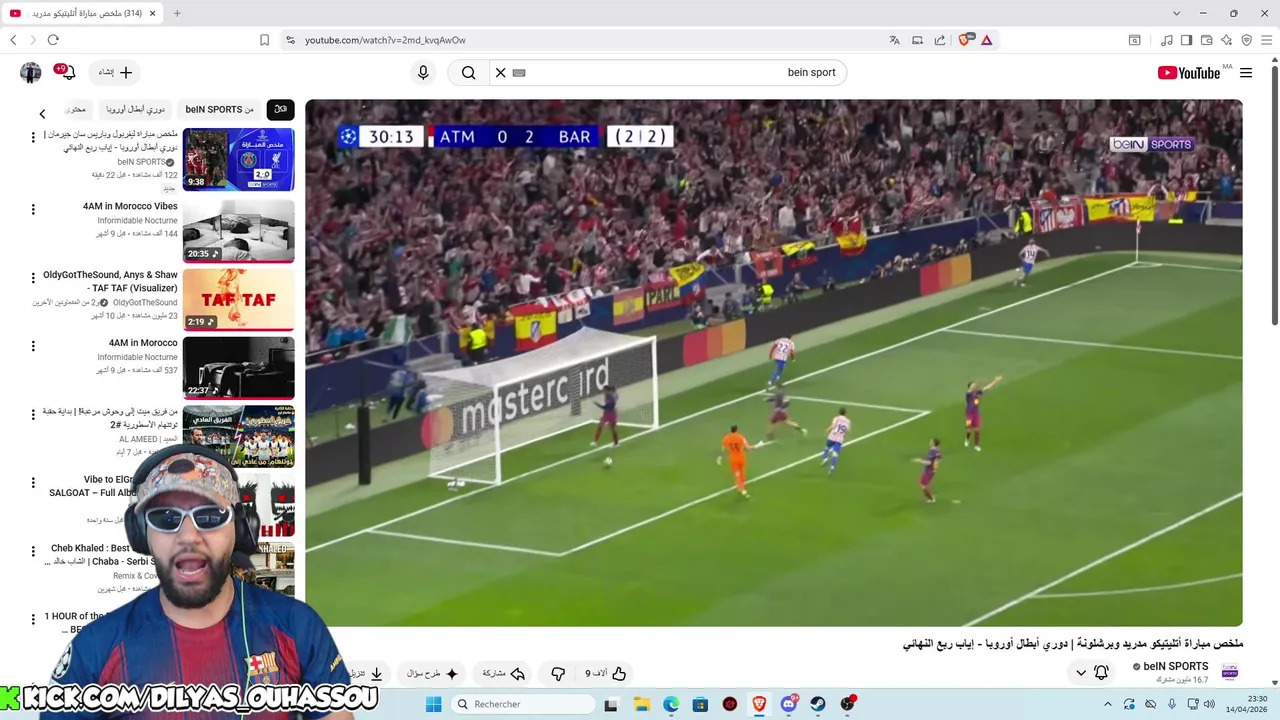Open the Liverpool vs Paris highlights thumbnail
The image size is (1280, 720).
238,159
